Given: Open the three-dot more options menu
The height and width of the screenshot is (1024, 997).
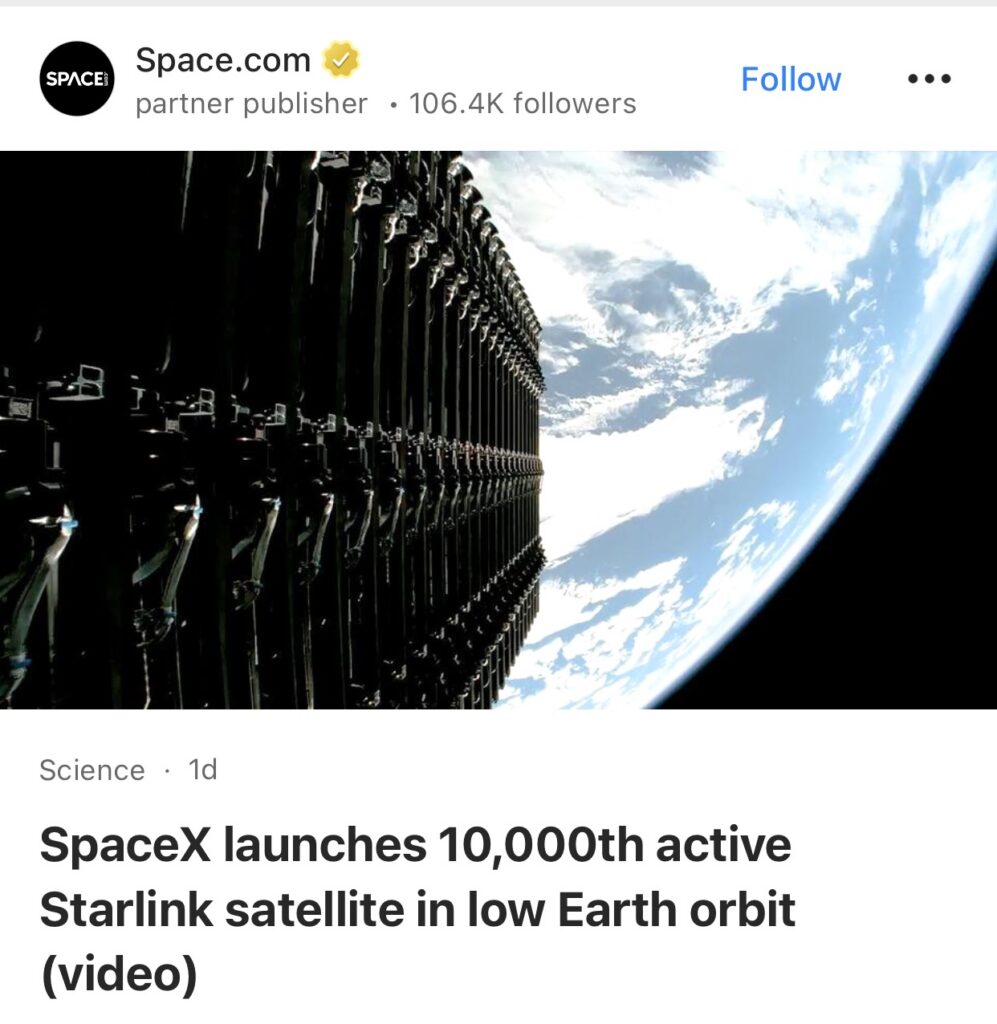Looking at the screenshot, I should tap(929, 79).
